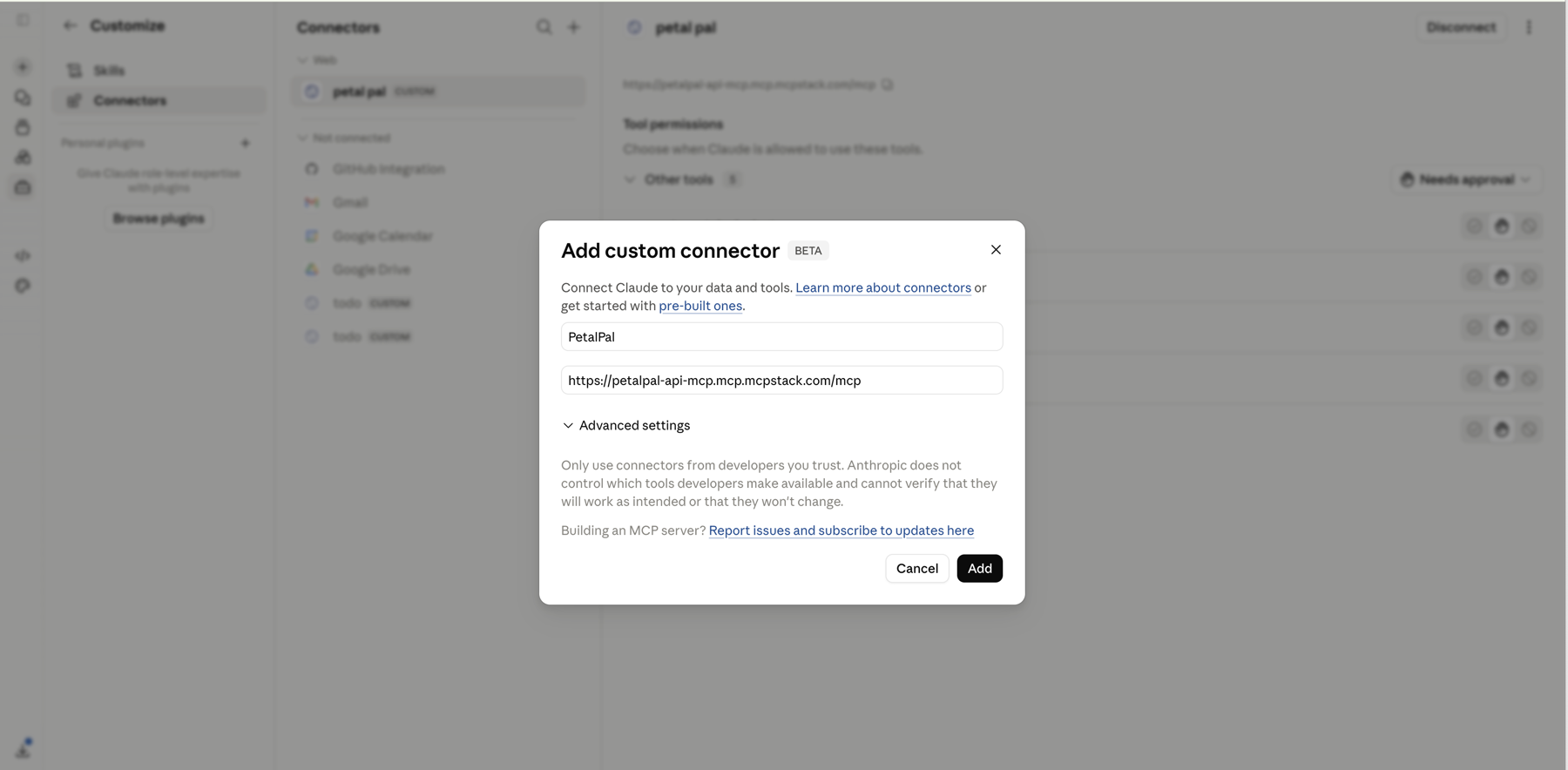
Task: Click the Disconnect button
Action: pos(1461,28)
